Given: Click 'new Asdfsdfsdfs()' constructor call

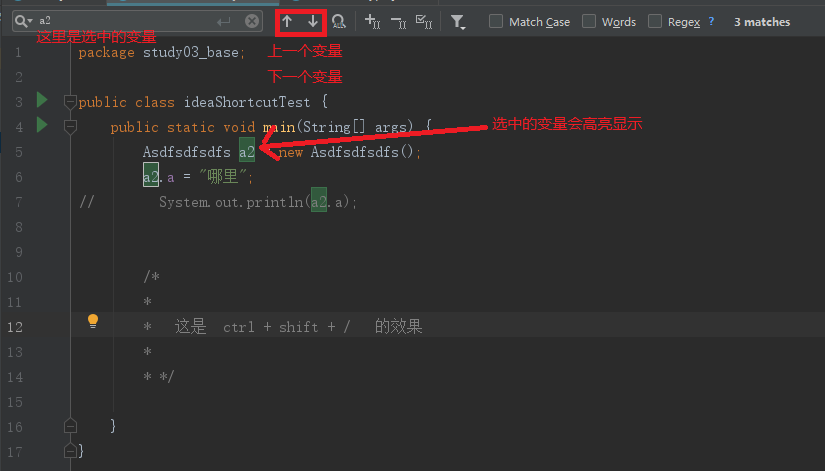Looking at the screenshot, I should [x=346, y=152].
